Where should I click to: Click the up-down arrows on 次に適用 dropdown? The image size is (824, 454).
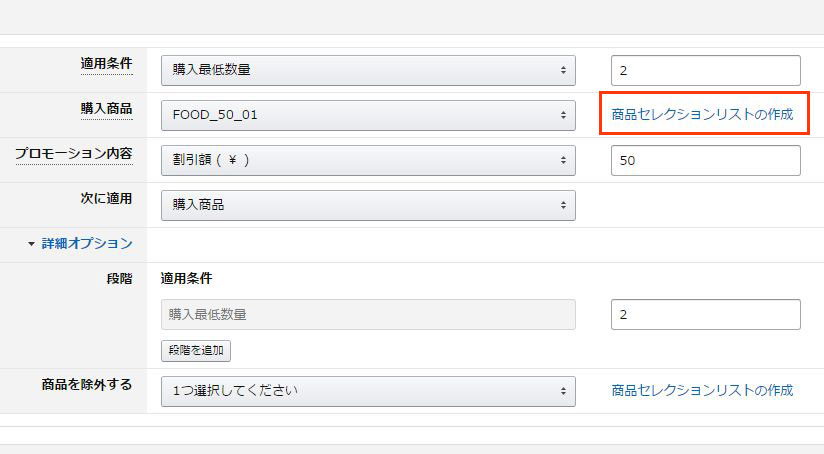click(x=563, y=205)
